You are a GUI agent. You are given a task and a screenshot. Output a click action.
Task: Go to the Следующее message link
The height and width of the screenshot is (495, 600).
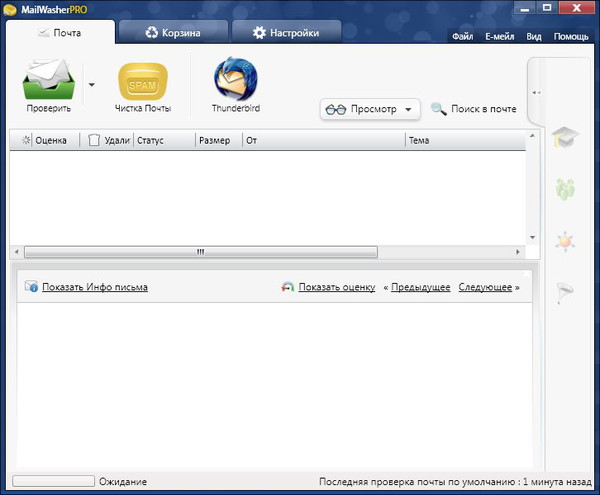(485, 287)
